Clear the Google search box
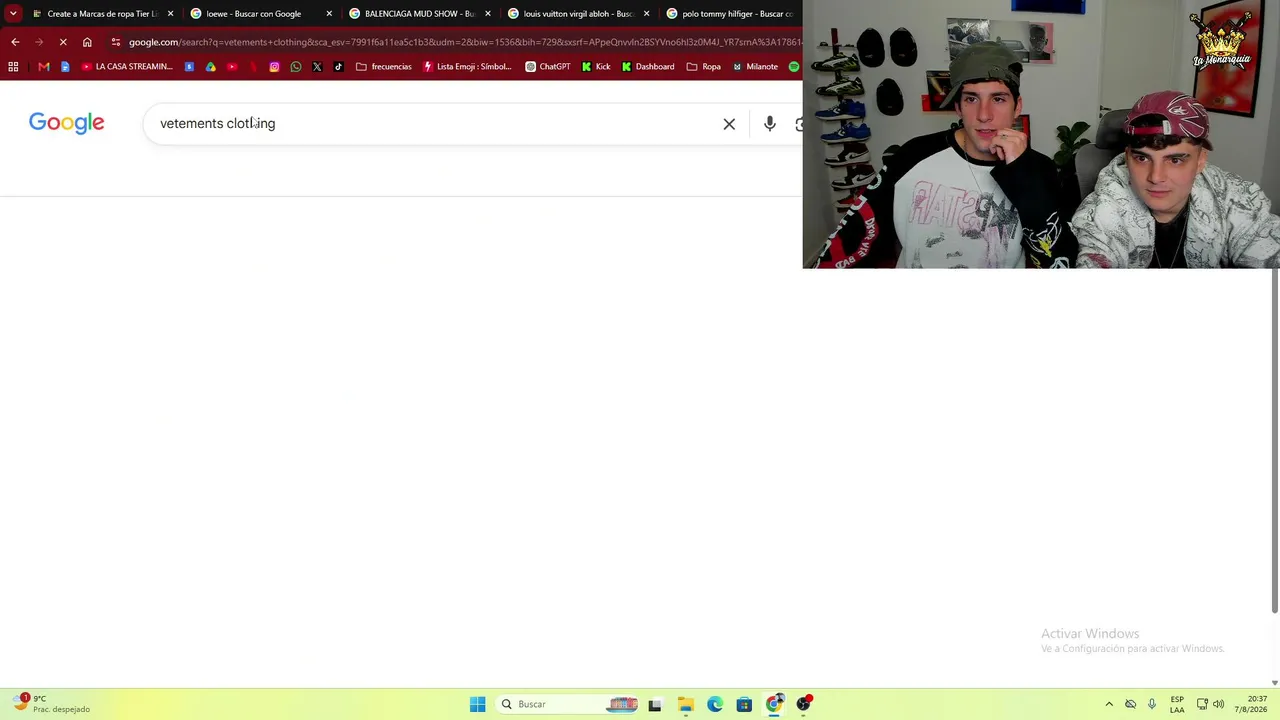 pyautogui.click(x=729, y=124)
